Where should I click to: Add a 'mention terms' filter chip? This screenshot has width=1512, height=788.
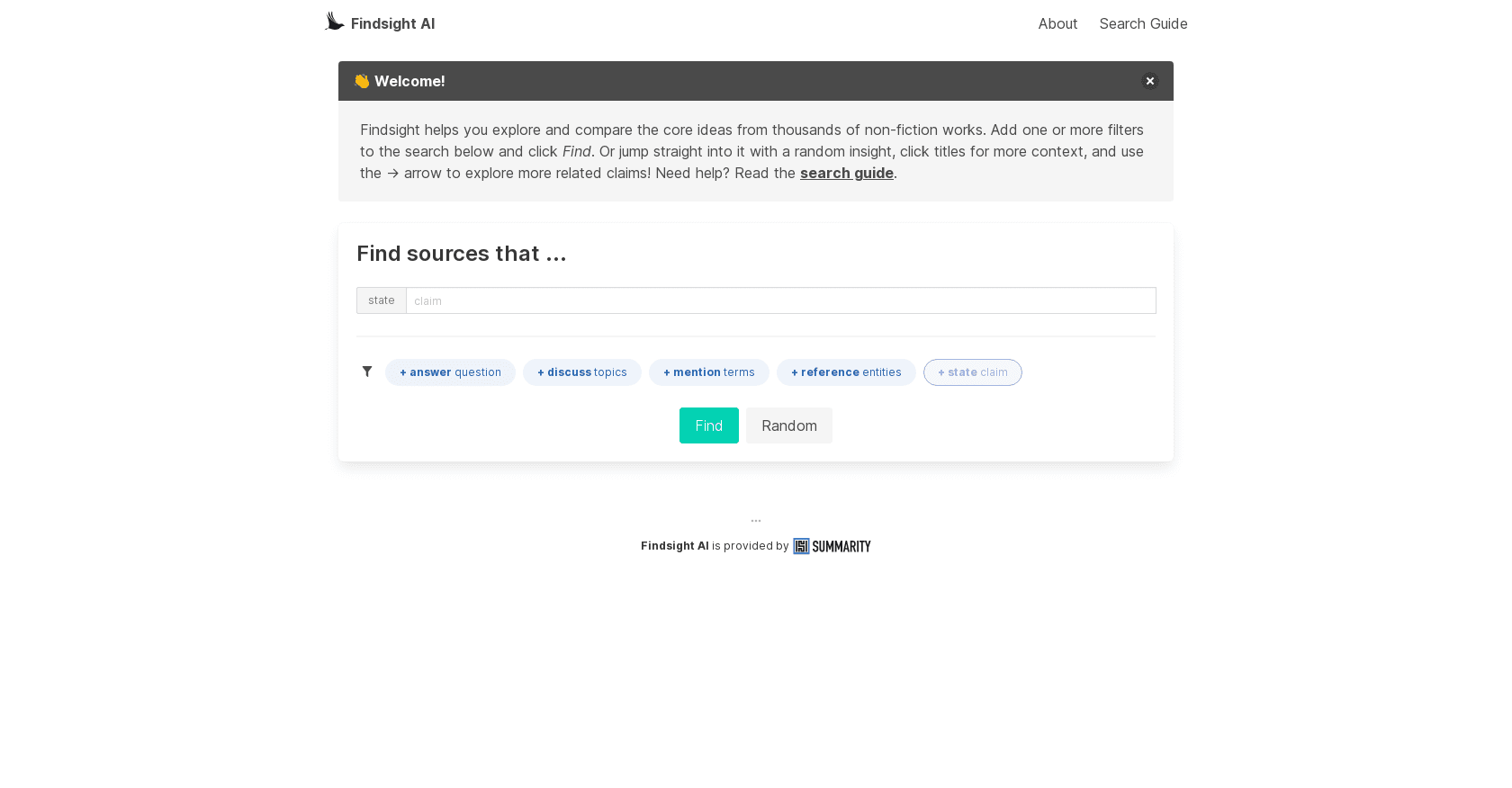[x=708, y=372]
